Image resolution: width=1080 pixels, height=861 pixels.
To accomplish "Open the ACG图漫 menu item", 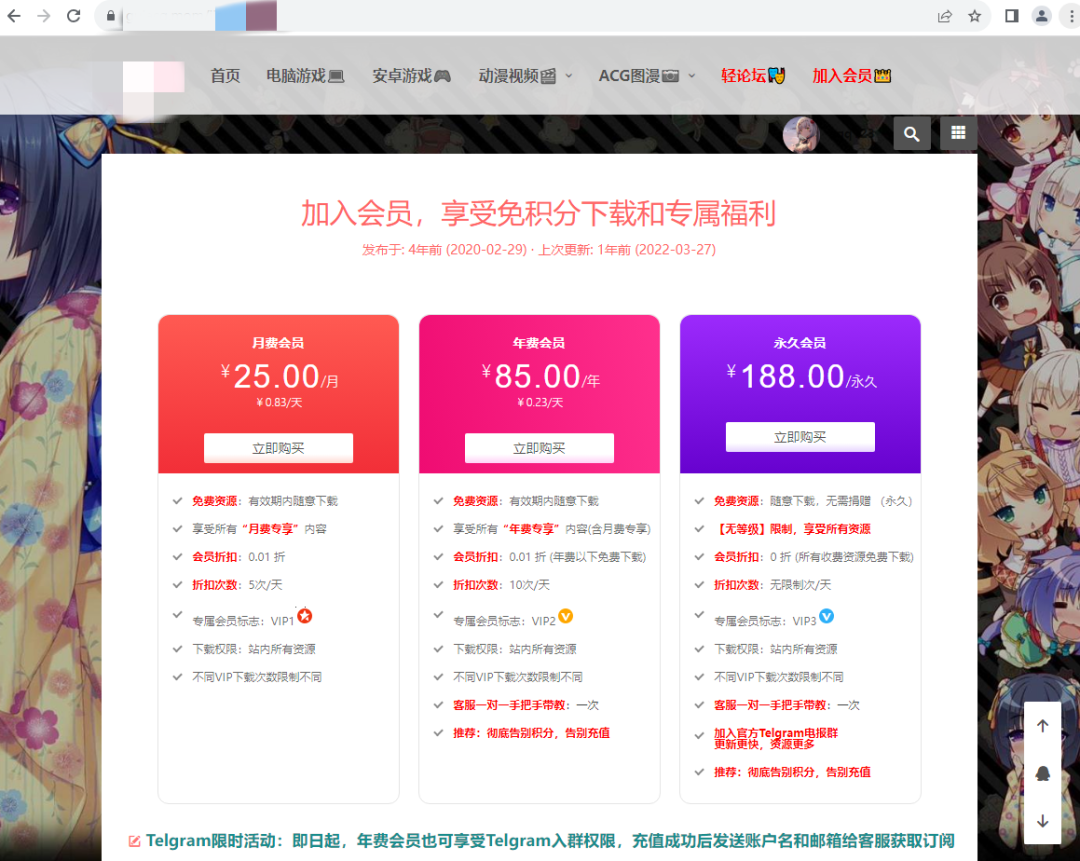I will tap(639, 76).
